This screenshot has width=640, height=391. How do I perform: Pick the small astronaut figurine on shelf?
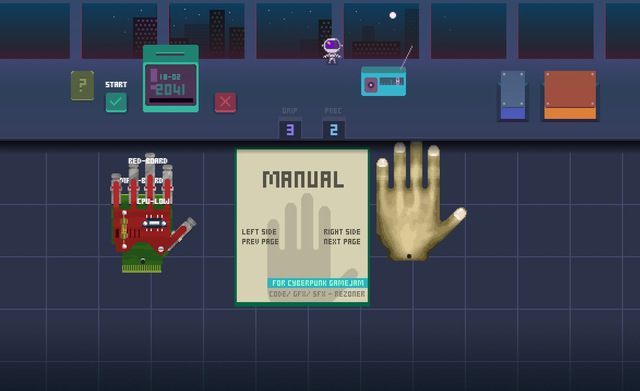[x=332, y=51]
